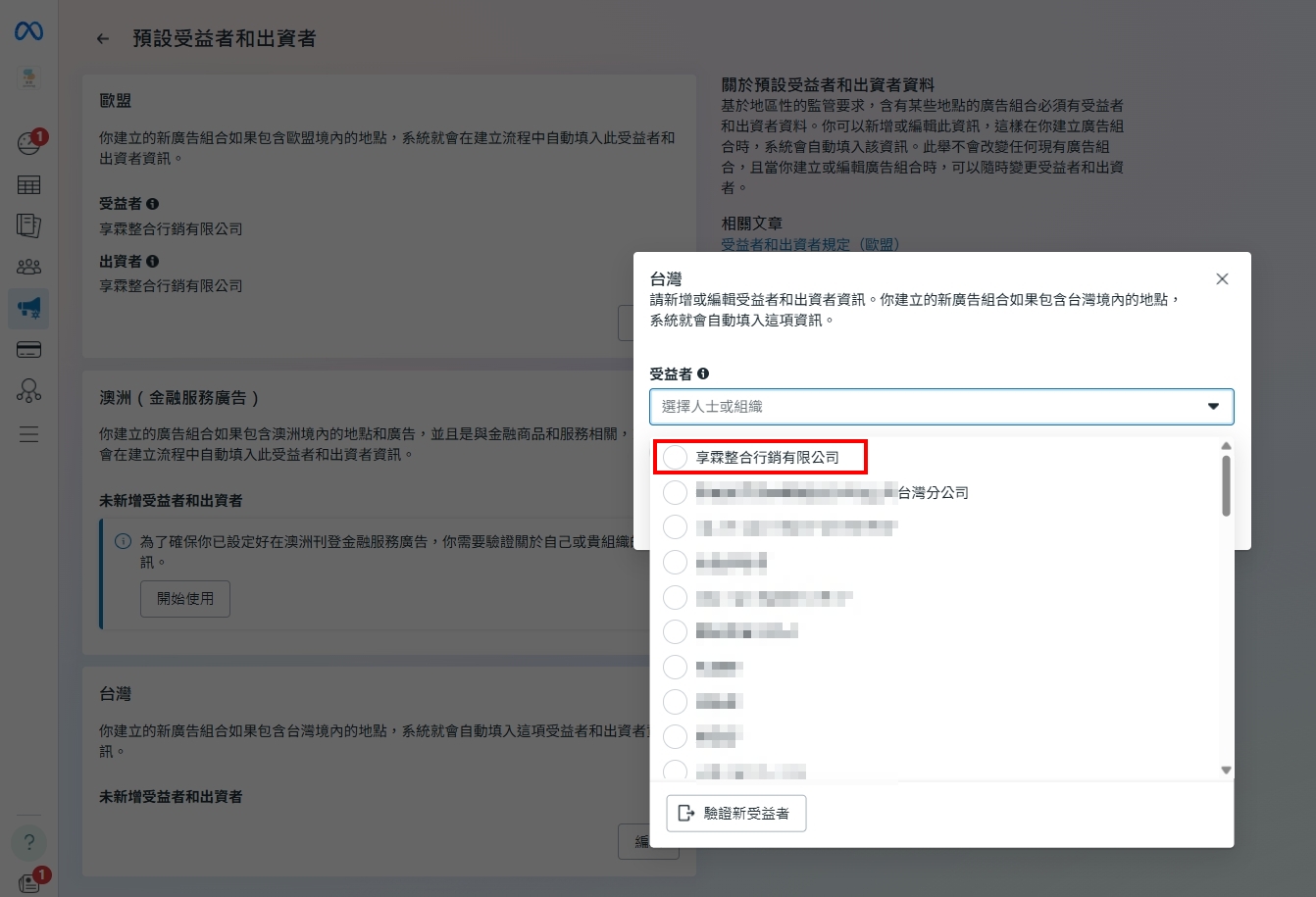Image resolution: width=1316 pixels, height=897 pixels.
Task: Open the hamburger all tools menu
Action: (x=28, y=434)
